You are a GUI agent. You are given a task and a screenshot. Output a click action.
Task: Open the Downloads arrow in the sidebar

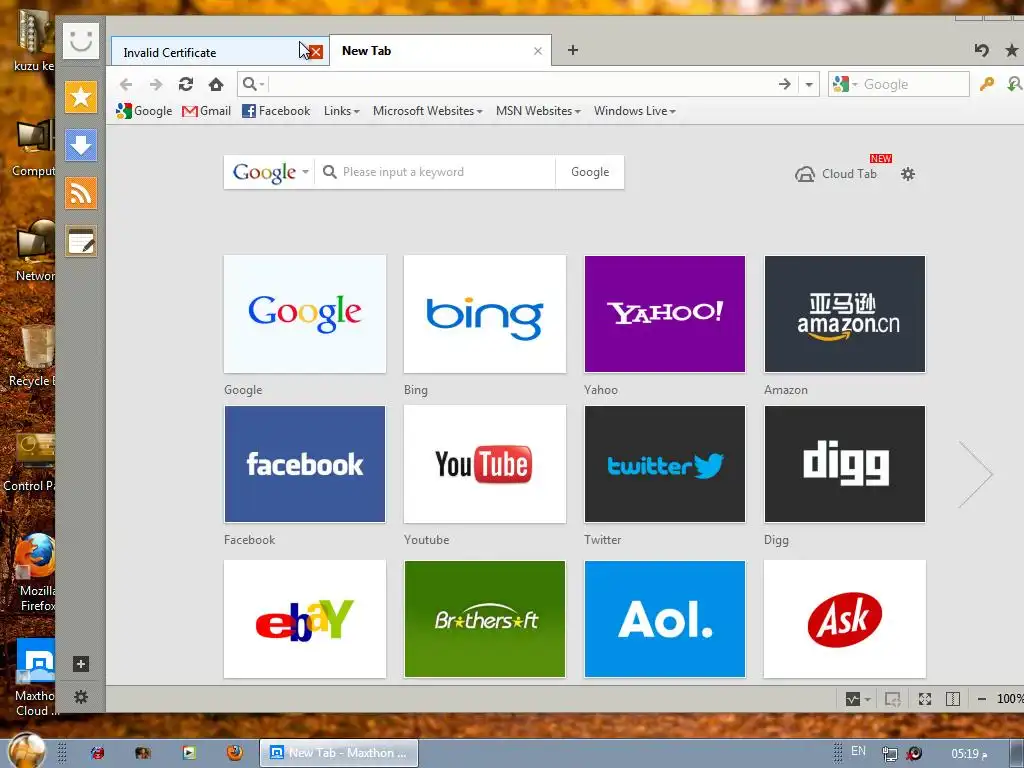80,145
